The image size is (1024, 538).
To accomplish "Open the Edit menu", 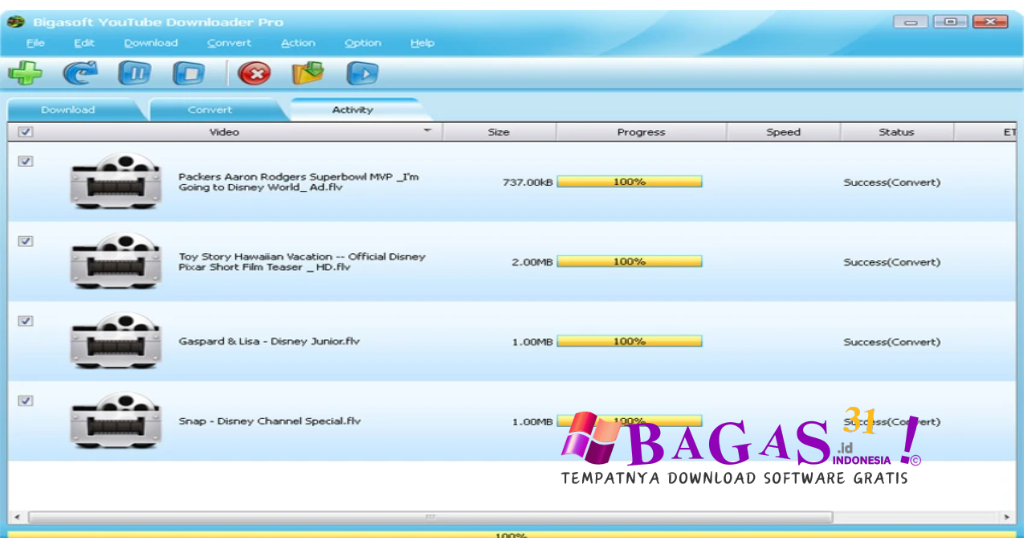I will pyautogui.click(x=84, y=43).
